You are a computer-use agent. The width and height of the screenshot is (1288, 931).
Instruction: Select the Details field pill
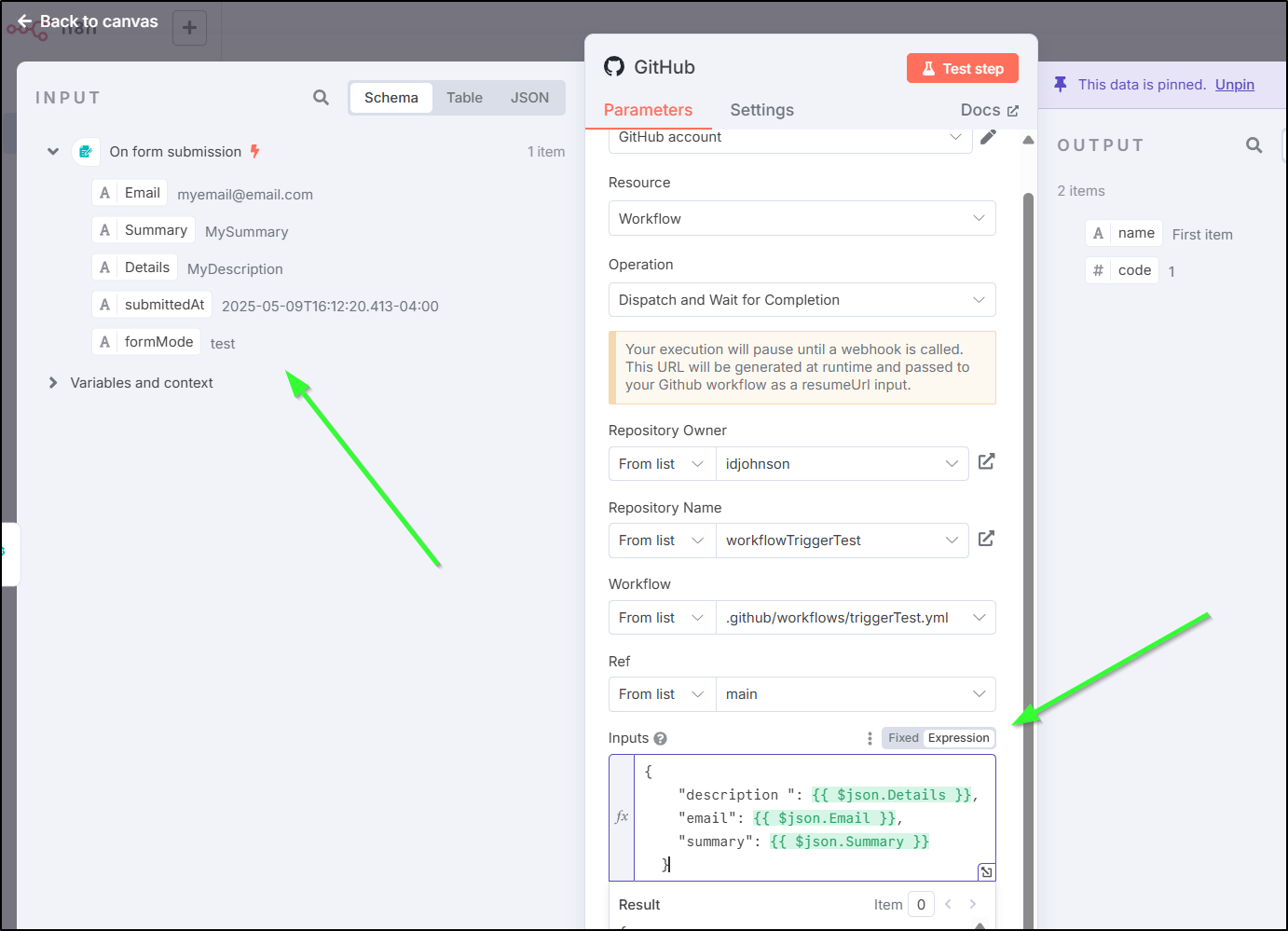134,267
